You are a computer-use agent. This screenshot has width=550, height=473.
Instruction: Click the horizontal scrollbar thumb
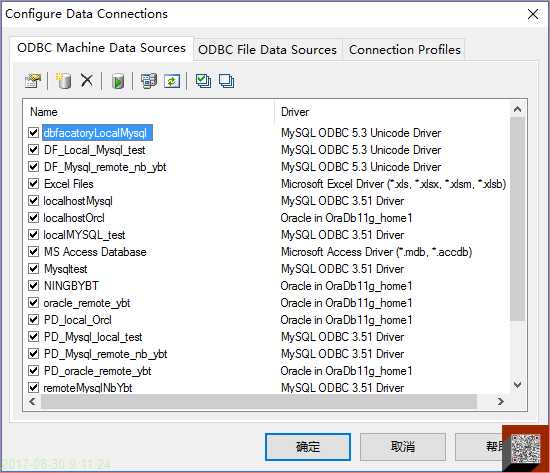(x=259, y=401)
